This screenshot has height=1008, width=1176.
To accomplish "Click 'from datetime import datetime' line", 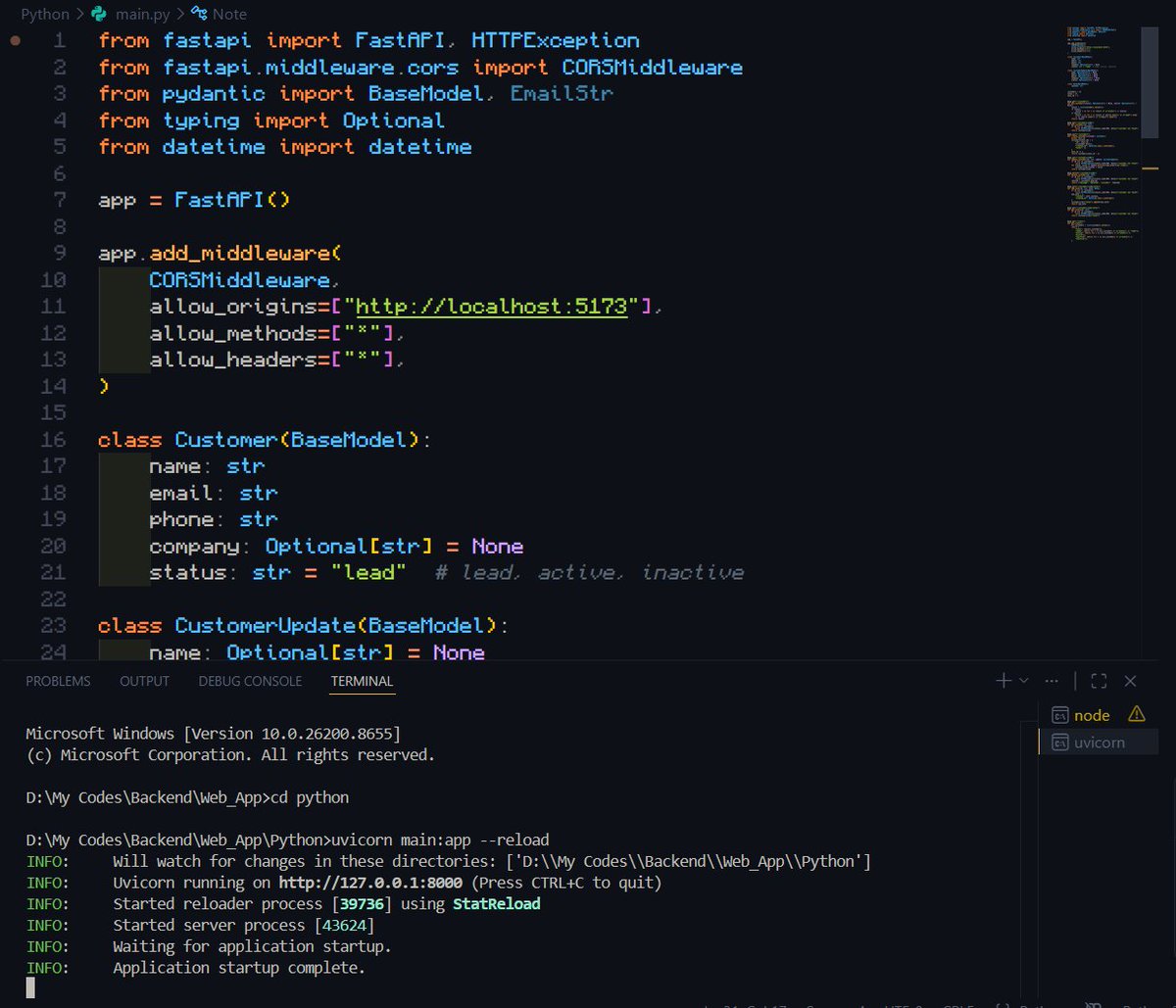I will tap(285, 147).
